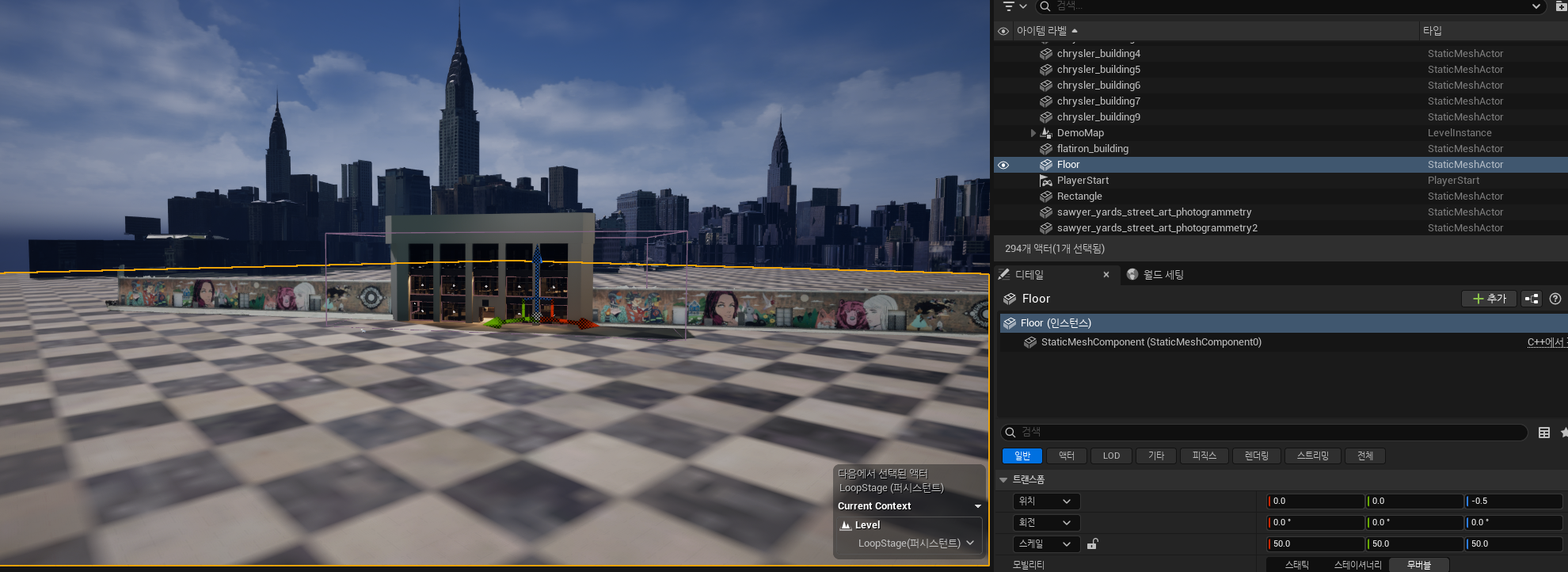Screen dimensions: 1568x572
Task: Click the details search magnifier icon
Action: [x=1010, y=433]
